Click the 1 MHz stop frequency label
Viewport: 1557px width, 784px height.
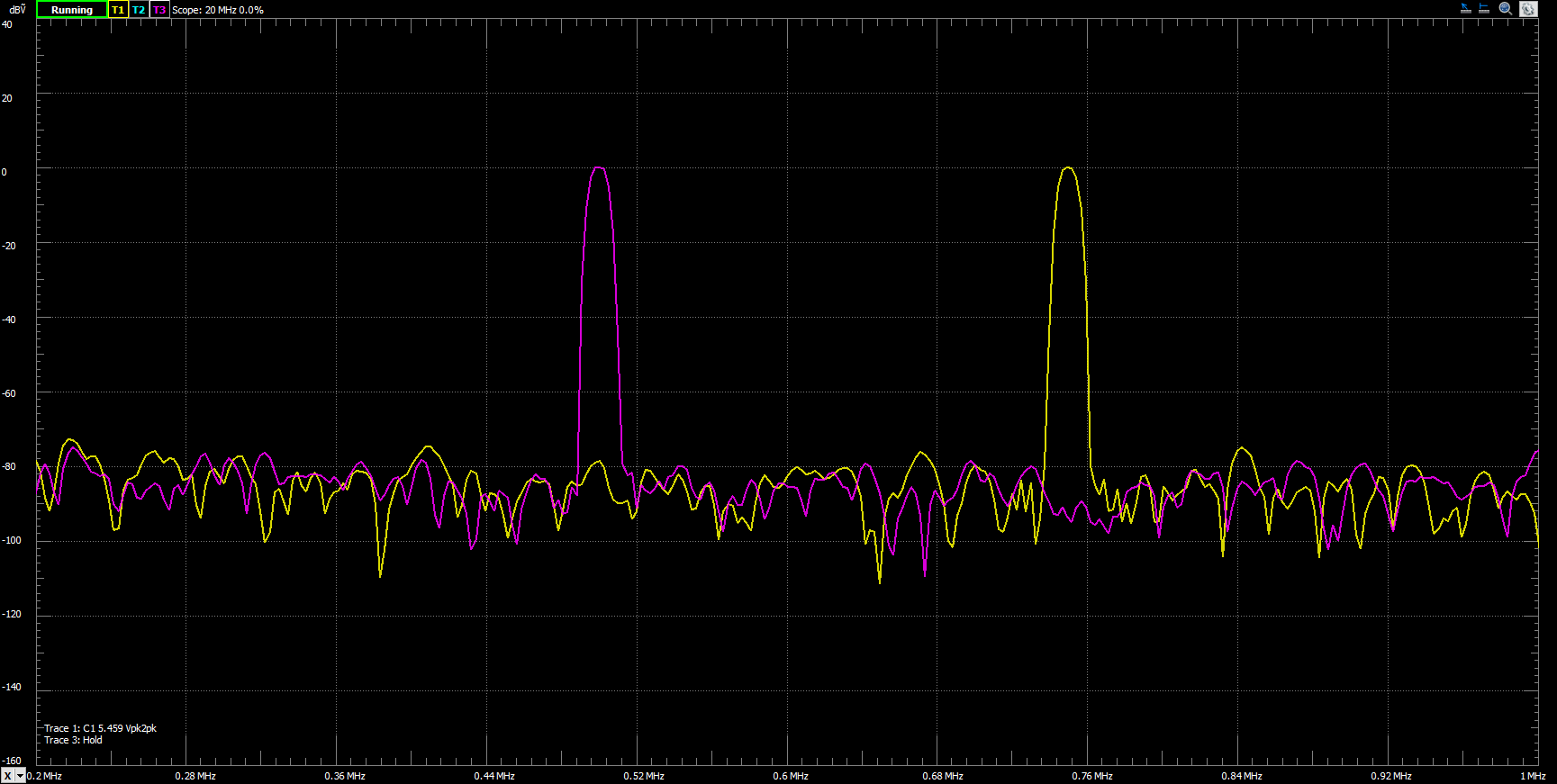point(1533,776)
